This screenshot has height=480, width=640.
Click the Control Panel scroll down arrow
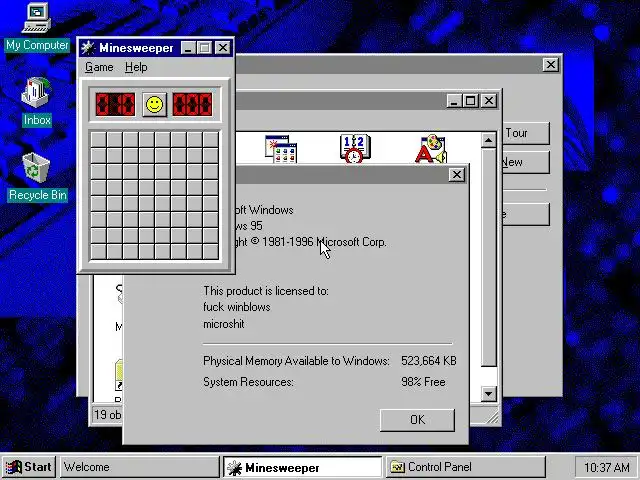489,394
